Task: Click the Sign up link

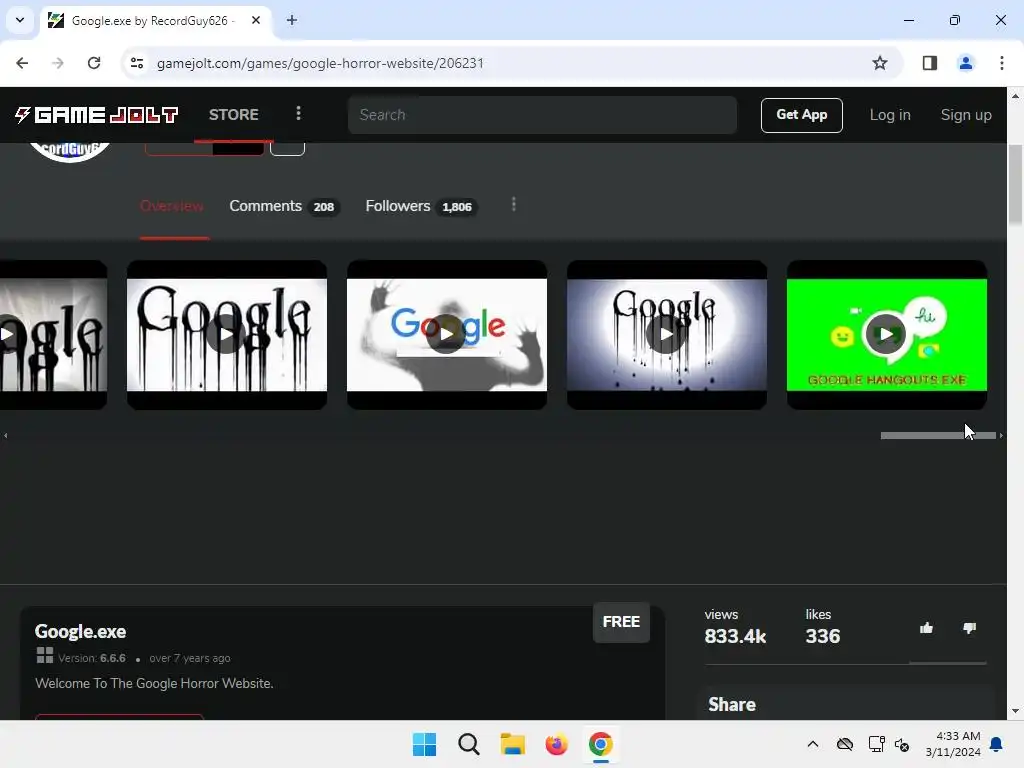Action: tap(966, 115)
